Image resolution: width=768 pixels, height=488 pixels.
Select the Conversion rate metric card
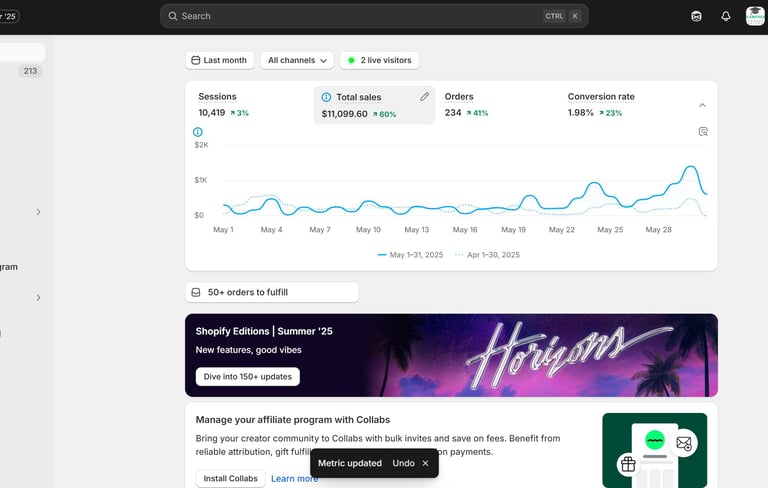(622, 105)
